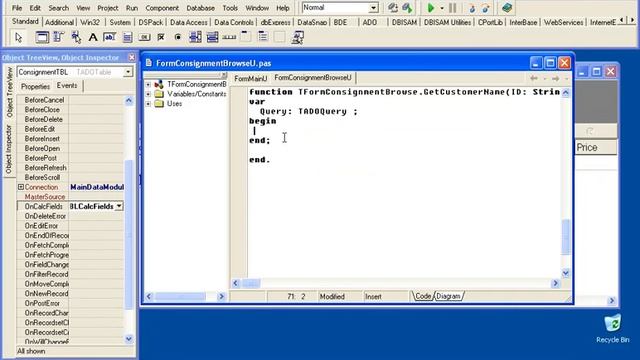Open the Object Inspector side tab
Image resolution: width=640 pixels, height=360 pixels.
pyautogui.click(x=9, y=149)
